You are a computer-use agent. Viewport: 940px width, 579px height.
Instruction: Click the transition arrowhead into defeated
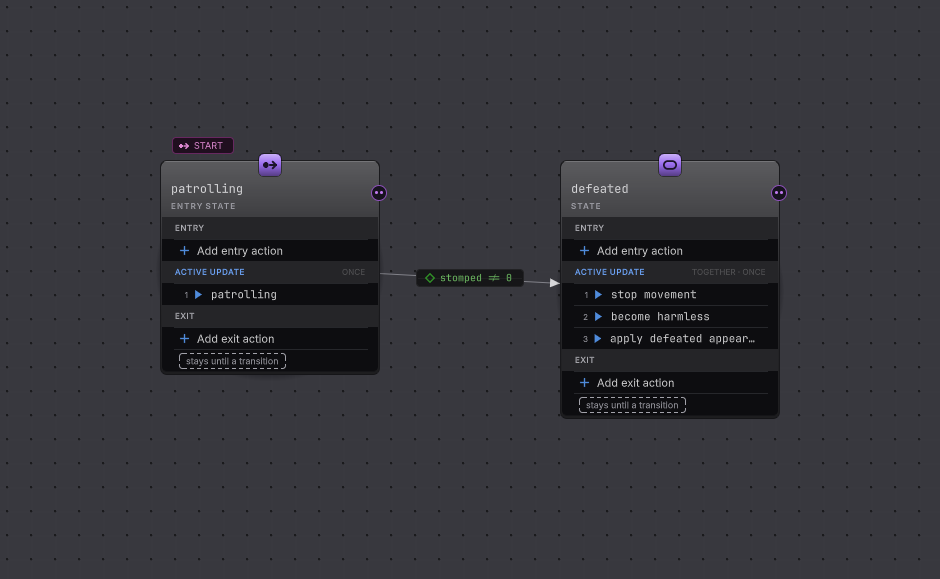point(555,283)
